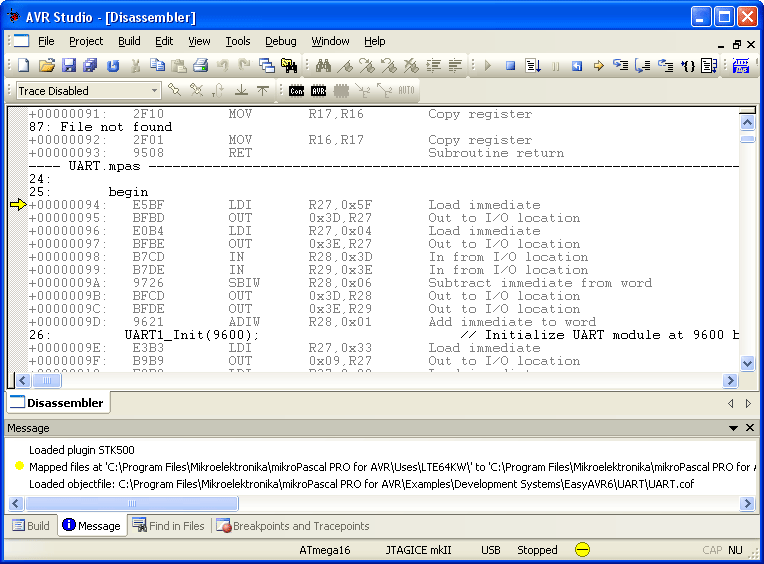Click the AVR chip programmer icon
The image size is (764, 564).
[x=319, y=91]
